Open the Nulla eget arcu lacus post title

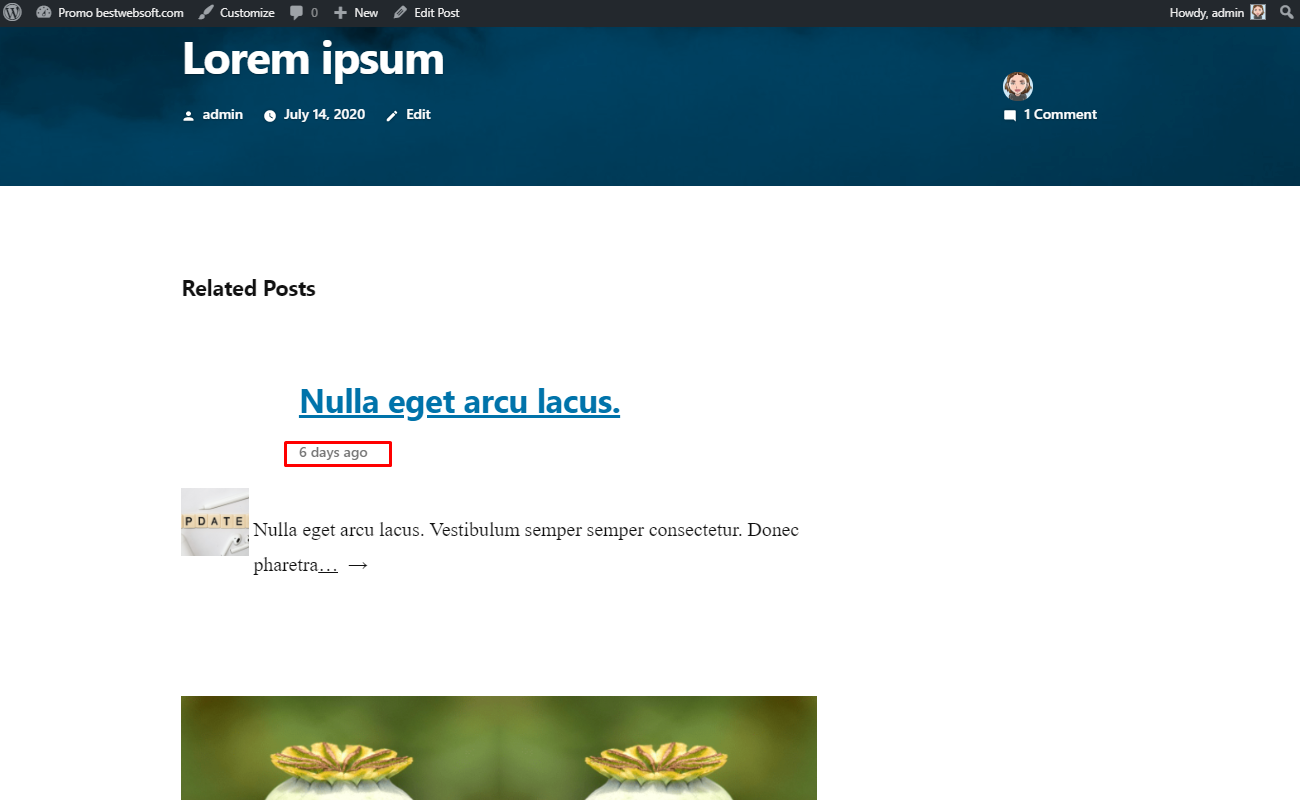(459, 401)
